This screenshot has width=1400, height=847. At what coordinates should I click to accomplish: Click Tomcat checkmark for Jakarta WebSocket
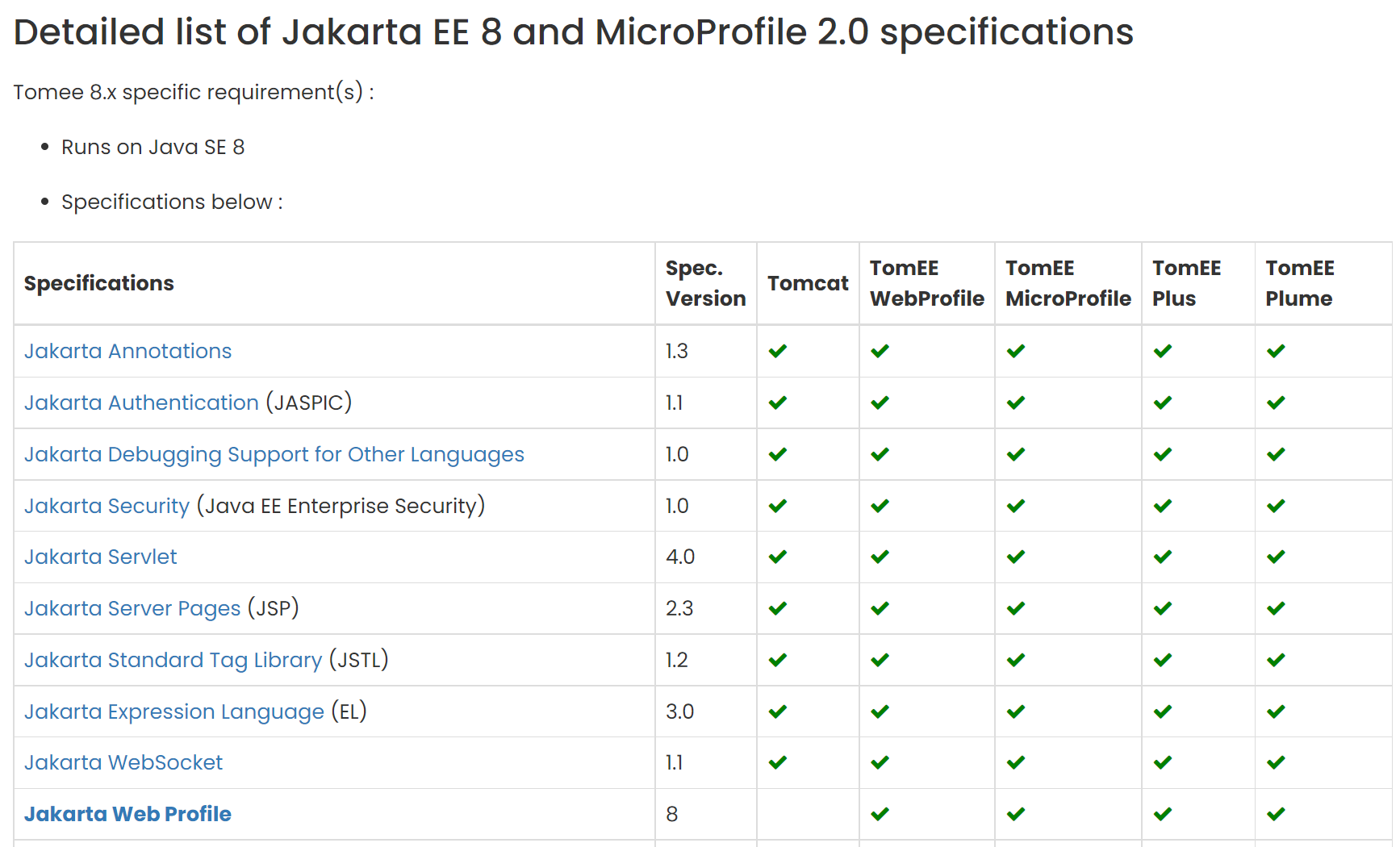point(778,762)
